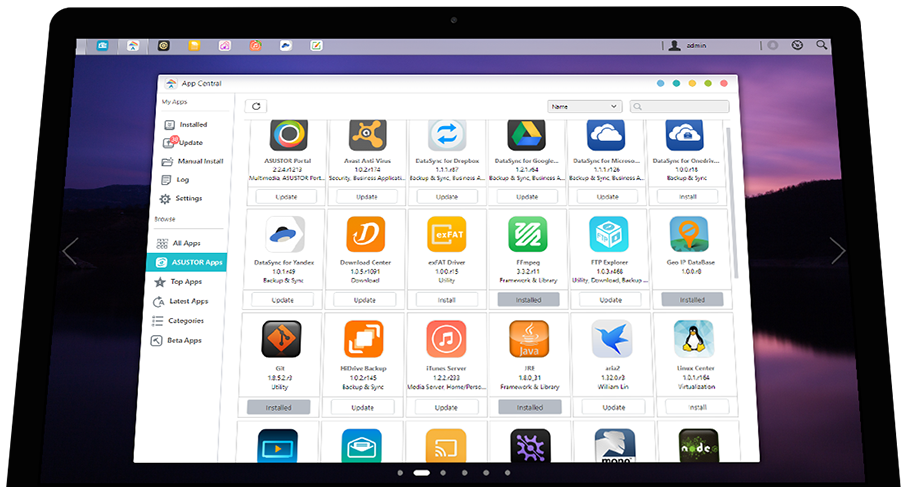Click the teal window control dot
910x487 pixels.
(676, 84)
